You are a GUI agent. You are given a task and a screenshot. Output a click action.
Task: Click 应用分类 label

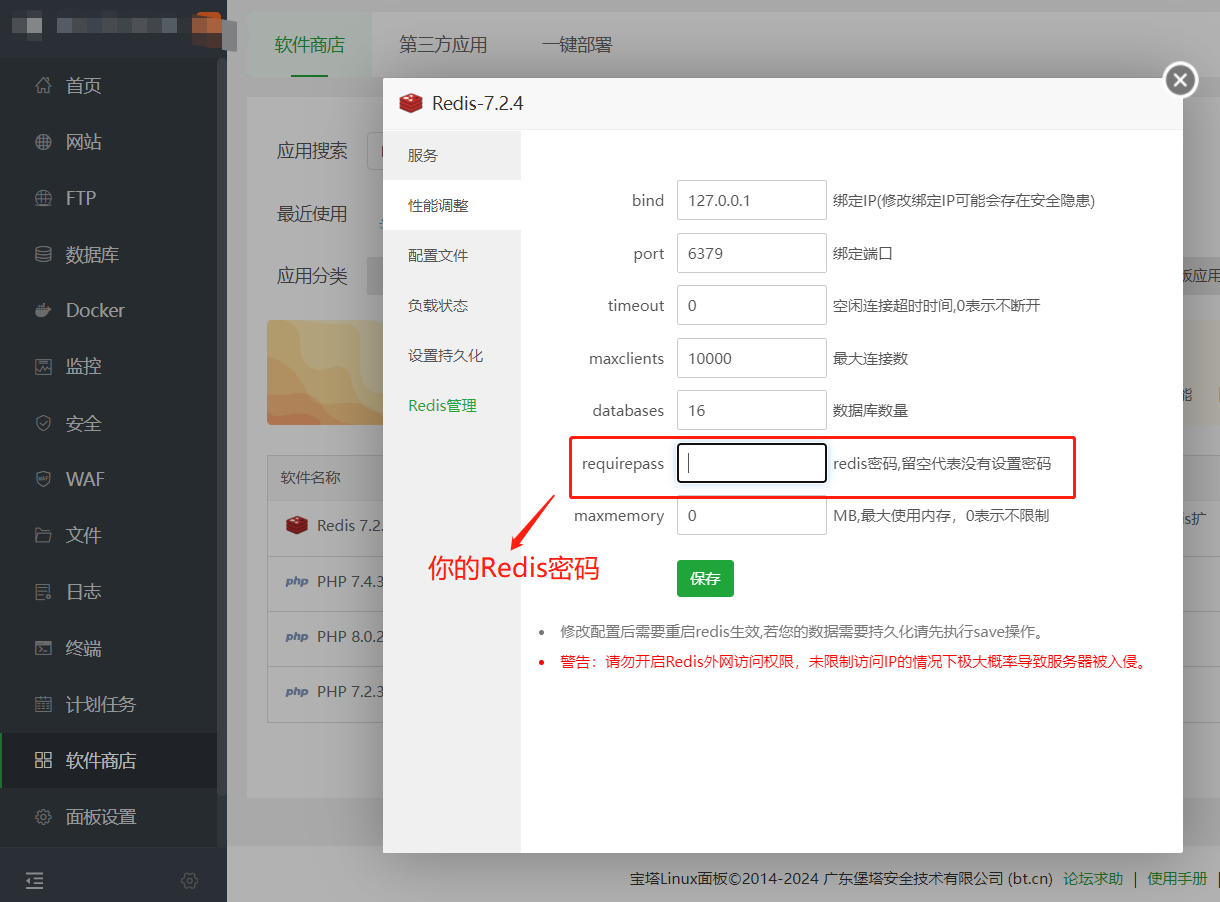(x=312, y=276)
